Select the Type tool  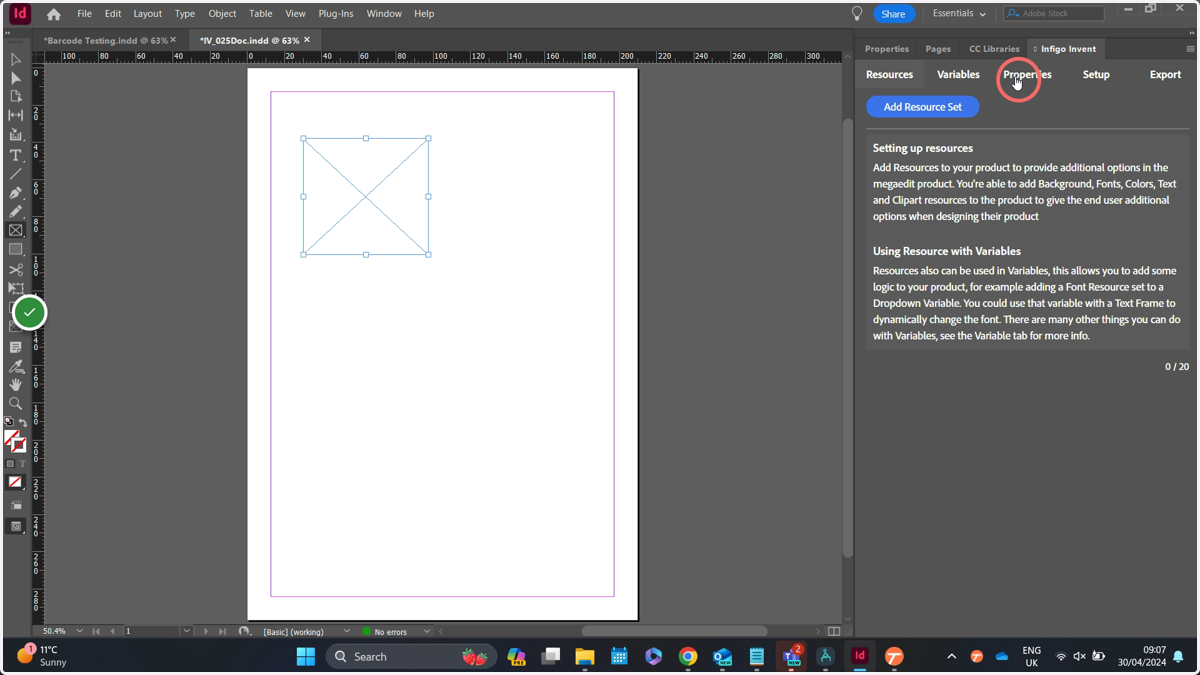(15, 155)
